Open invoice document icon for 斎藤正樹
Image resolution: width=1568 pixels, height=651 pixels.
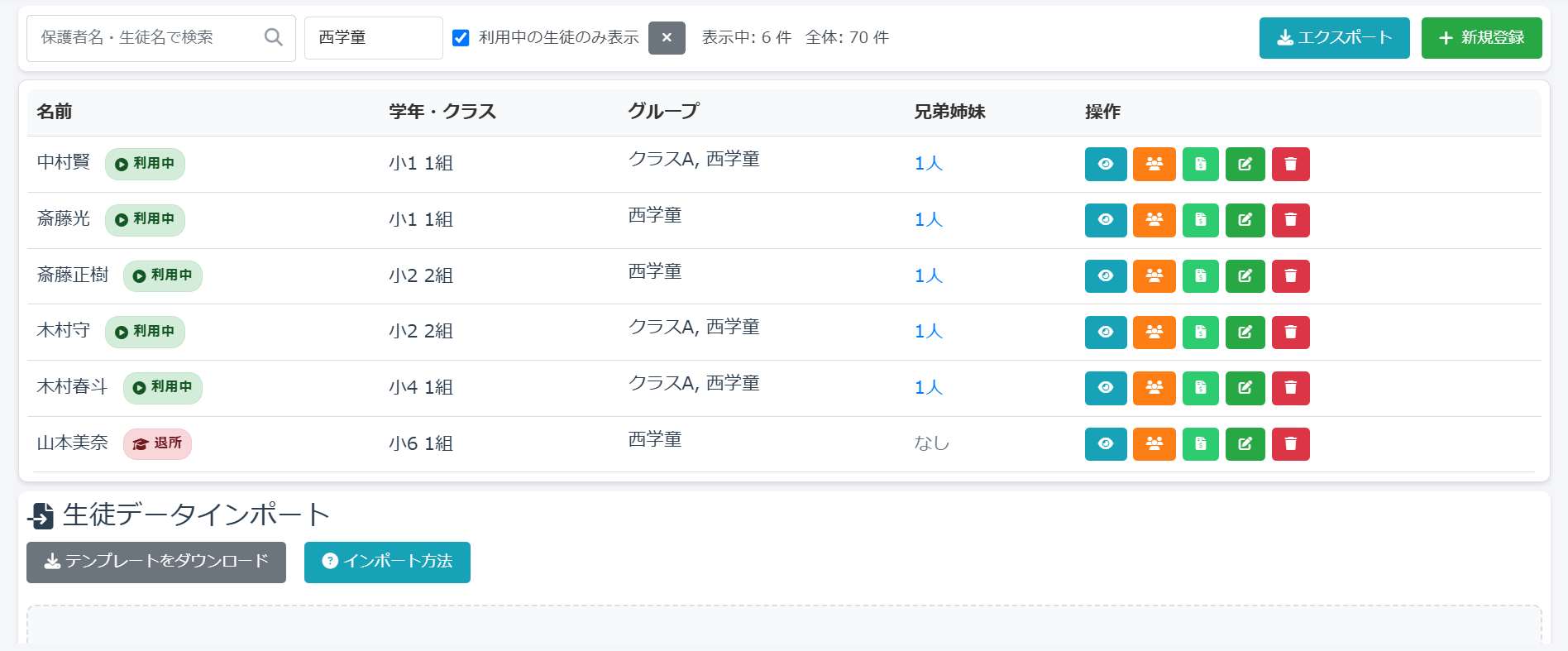click(1201, 275)
